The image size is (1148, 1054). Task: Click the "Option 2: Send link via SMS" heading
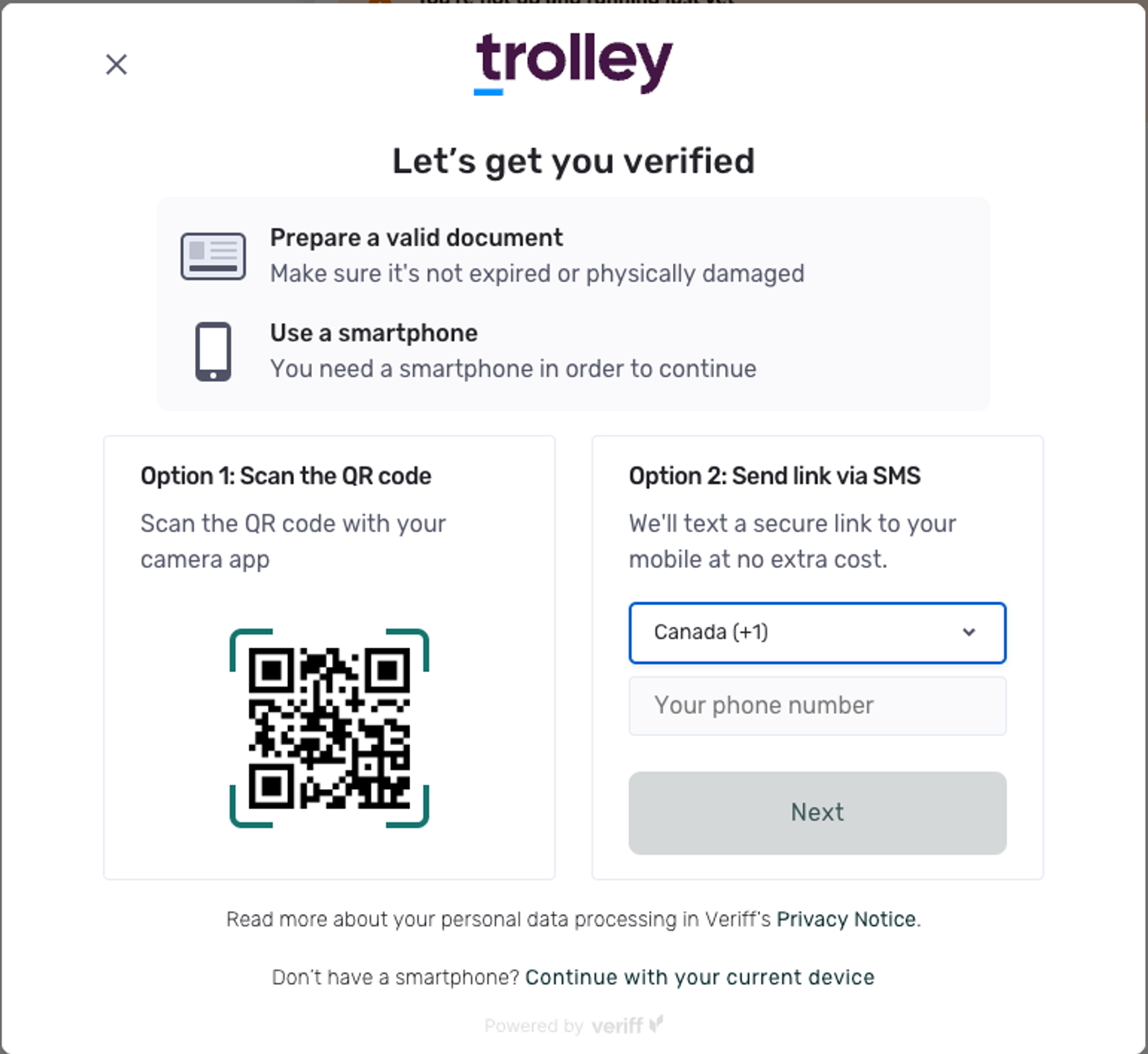click(x=775, y=476)
